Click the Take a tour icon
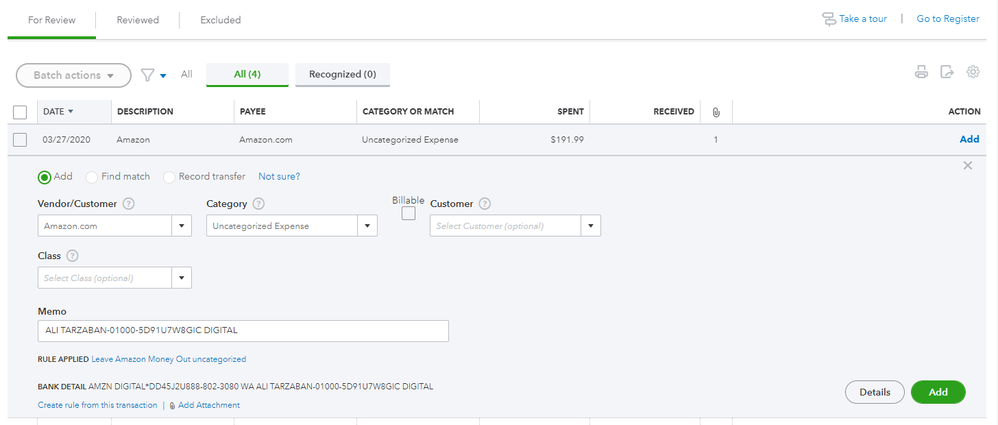 pos(829,19)
